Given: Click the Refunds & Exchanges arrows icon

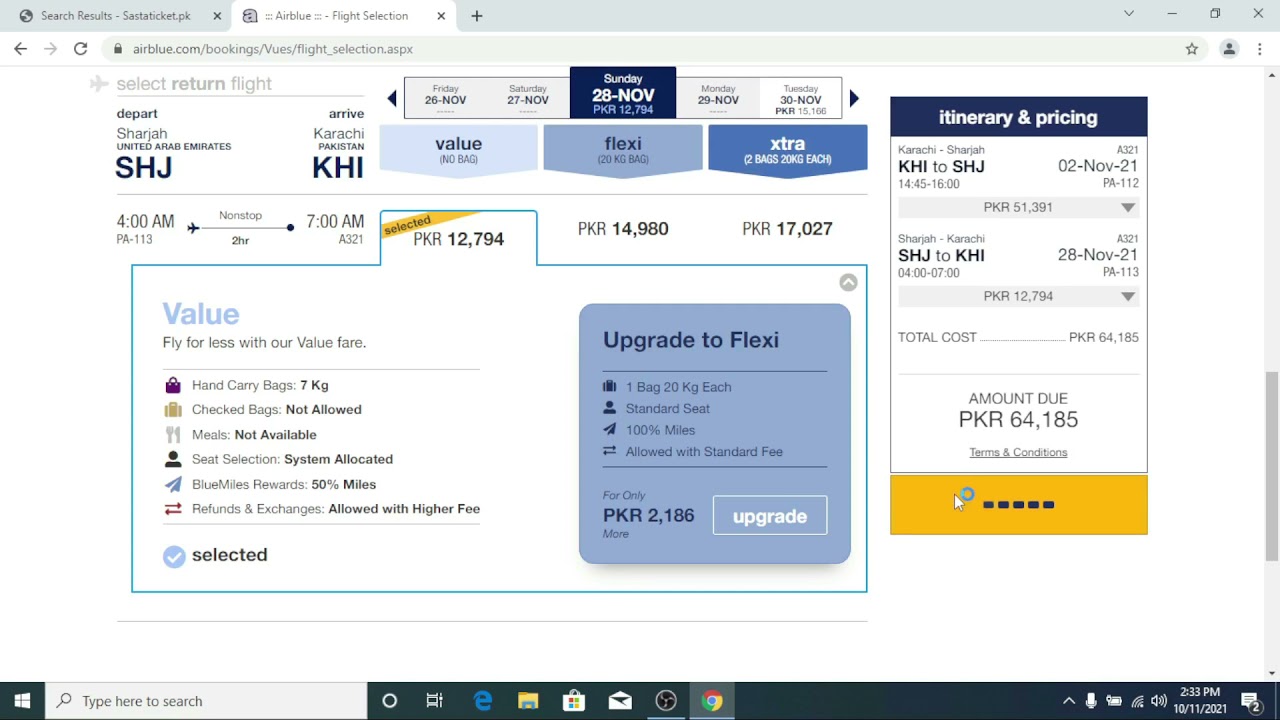Looking at the screenshot, I should coord(173,509).
